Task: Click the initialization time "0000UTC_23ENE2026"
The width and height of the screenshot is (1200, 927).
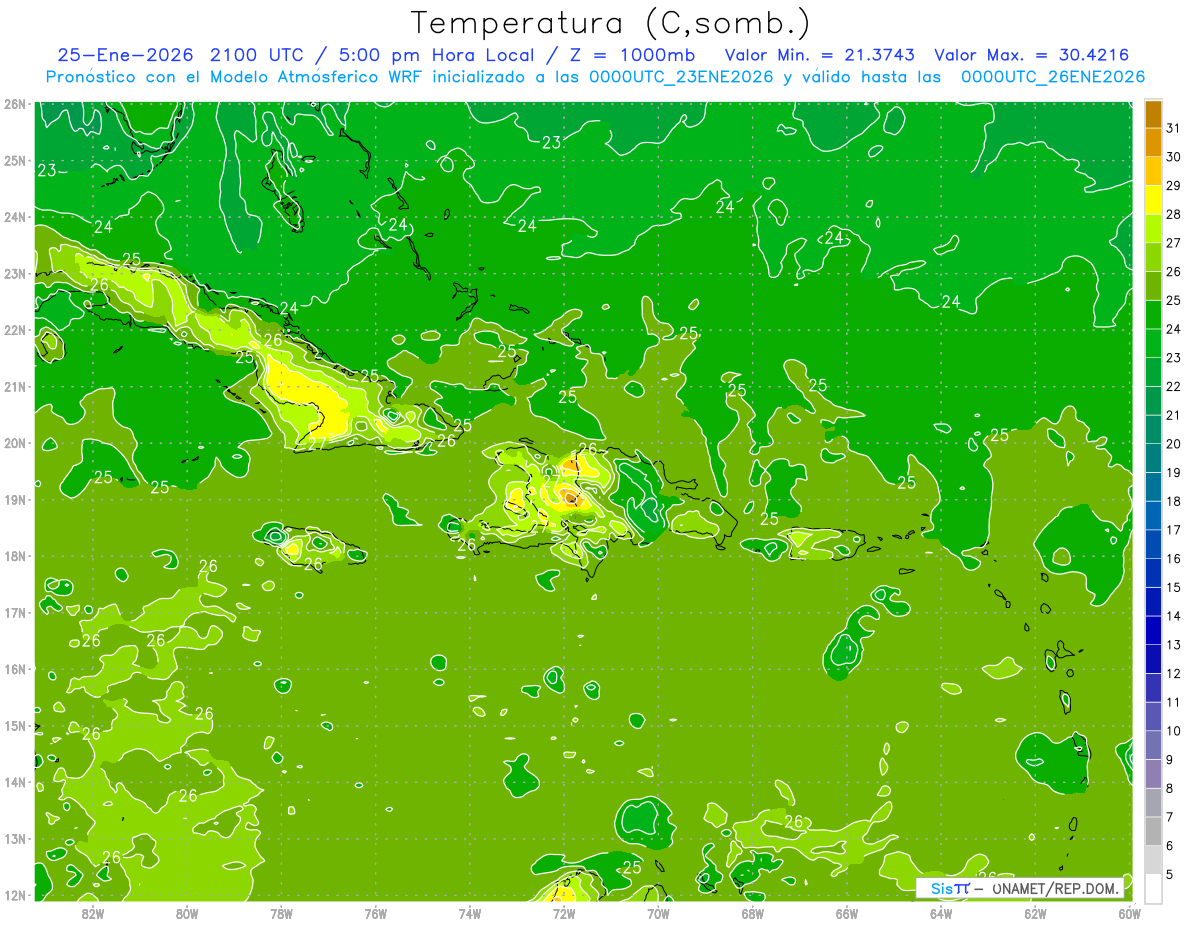Action: (x=681, y=77)
